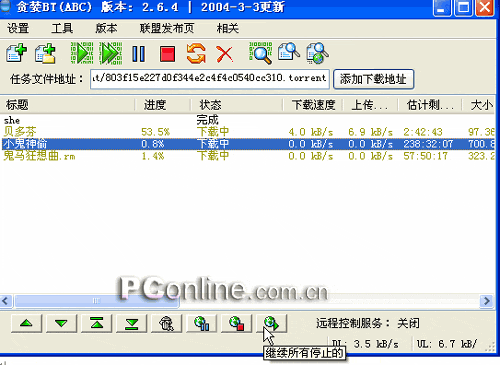Click the globe stop-all icon

237,323
